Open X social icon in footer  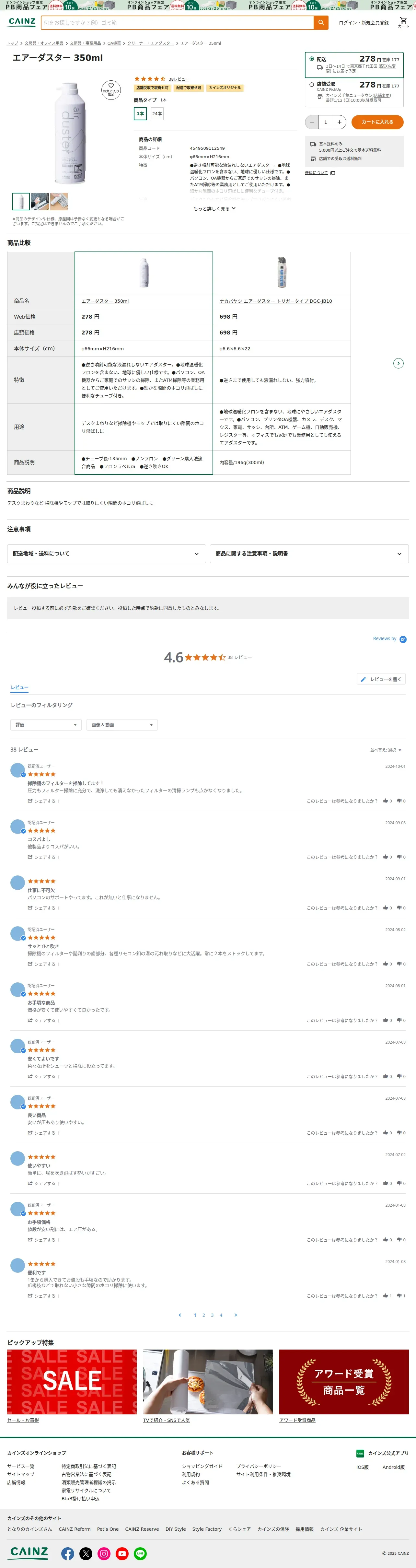pyautogui.click(x=86, y=1554)
